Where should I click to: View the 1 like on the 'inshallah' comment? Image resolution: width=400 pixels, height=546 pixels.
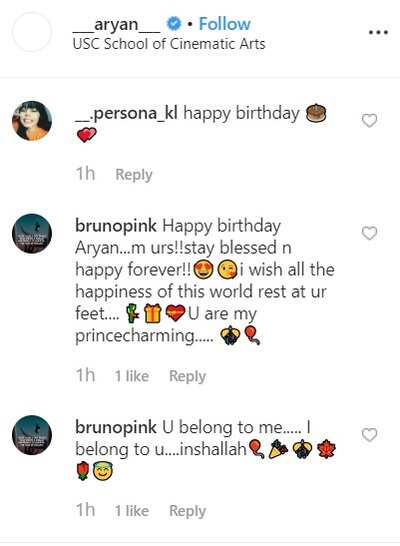[x=132, y=511]
